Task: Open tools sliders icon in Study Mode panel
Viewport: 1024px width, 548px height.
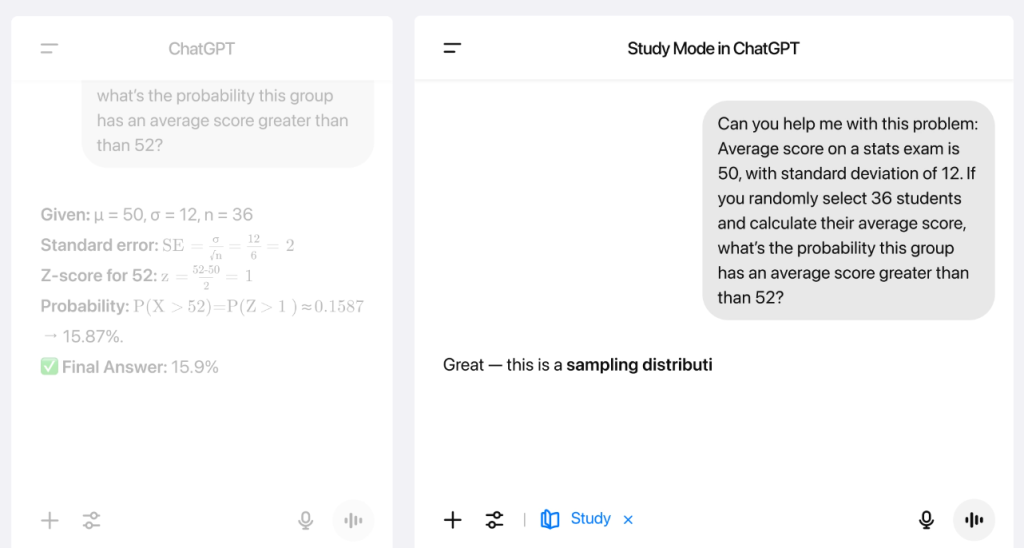Action: point(494,520)
